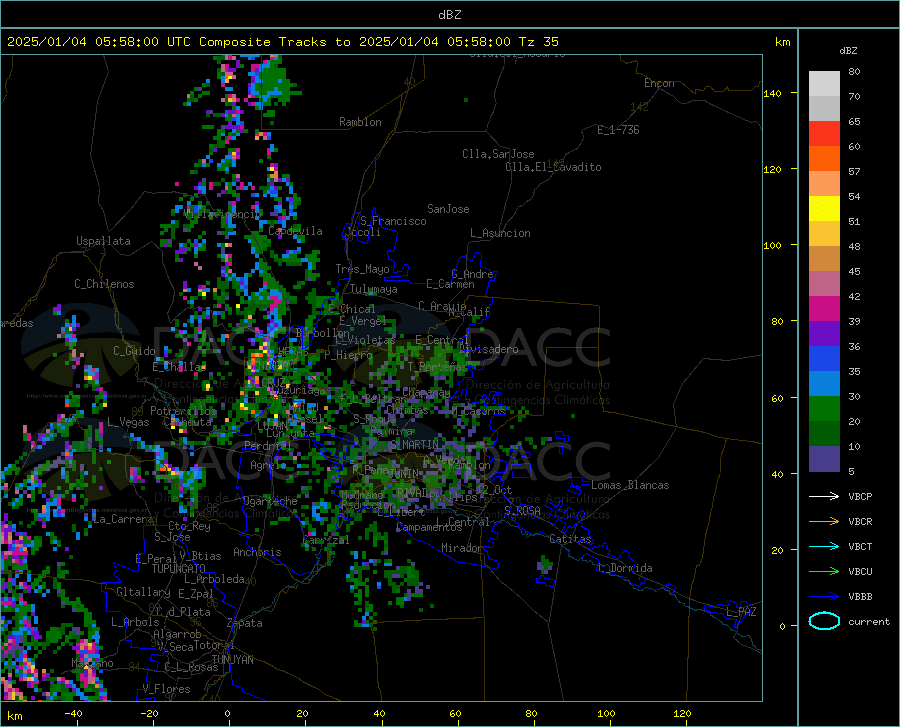Viewport: 900px width, 727px height.
Task: Select the green 20-30 dBZ swatch
Action: pyautogui.click(x=824, y=409)
